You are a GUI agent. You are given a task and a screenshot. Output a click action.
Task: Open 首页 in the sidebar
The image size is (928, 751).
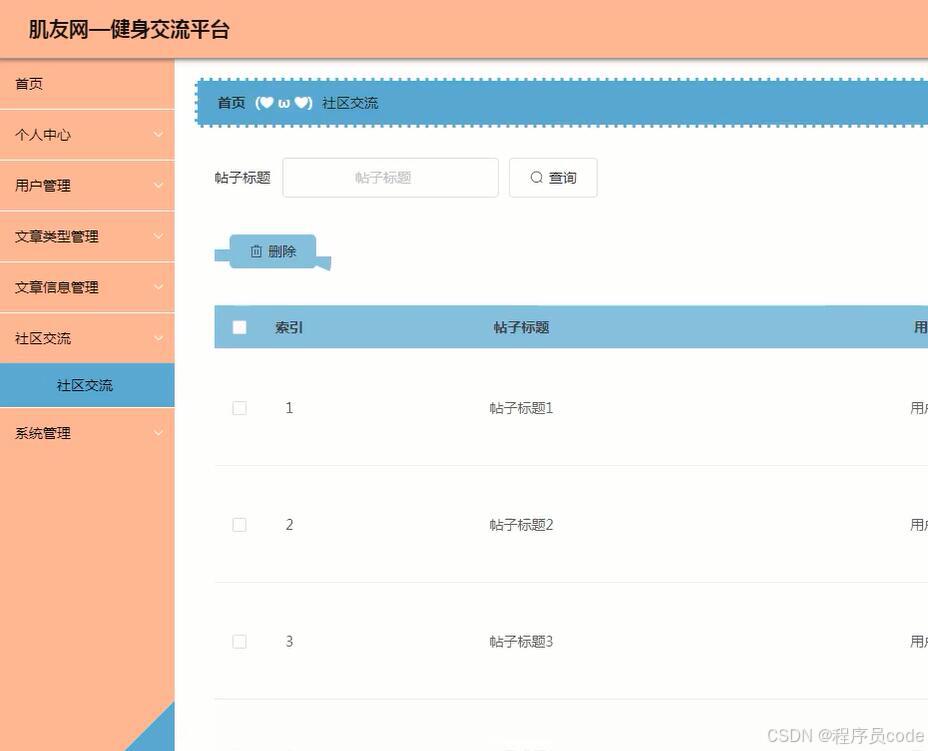click(x=87, y=84)
